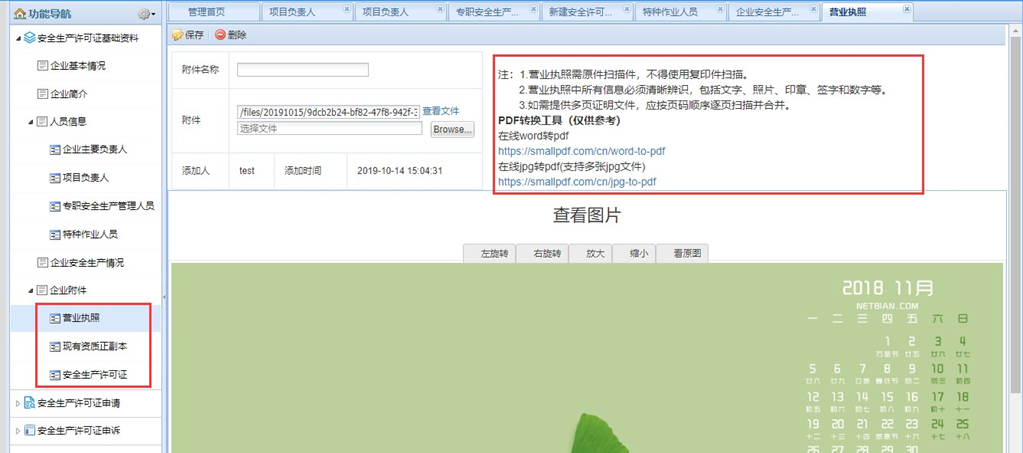Click the icon beside 企业基本情况

coord(42,66)
